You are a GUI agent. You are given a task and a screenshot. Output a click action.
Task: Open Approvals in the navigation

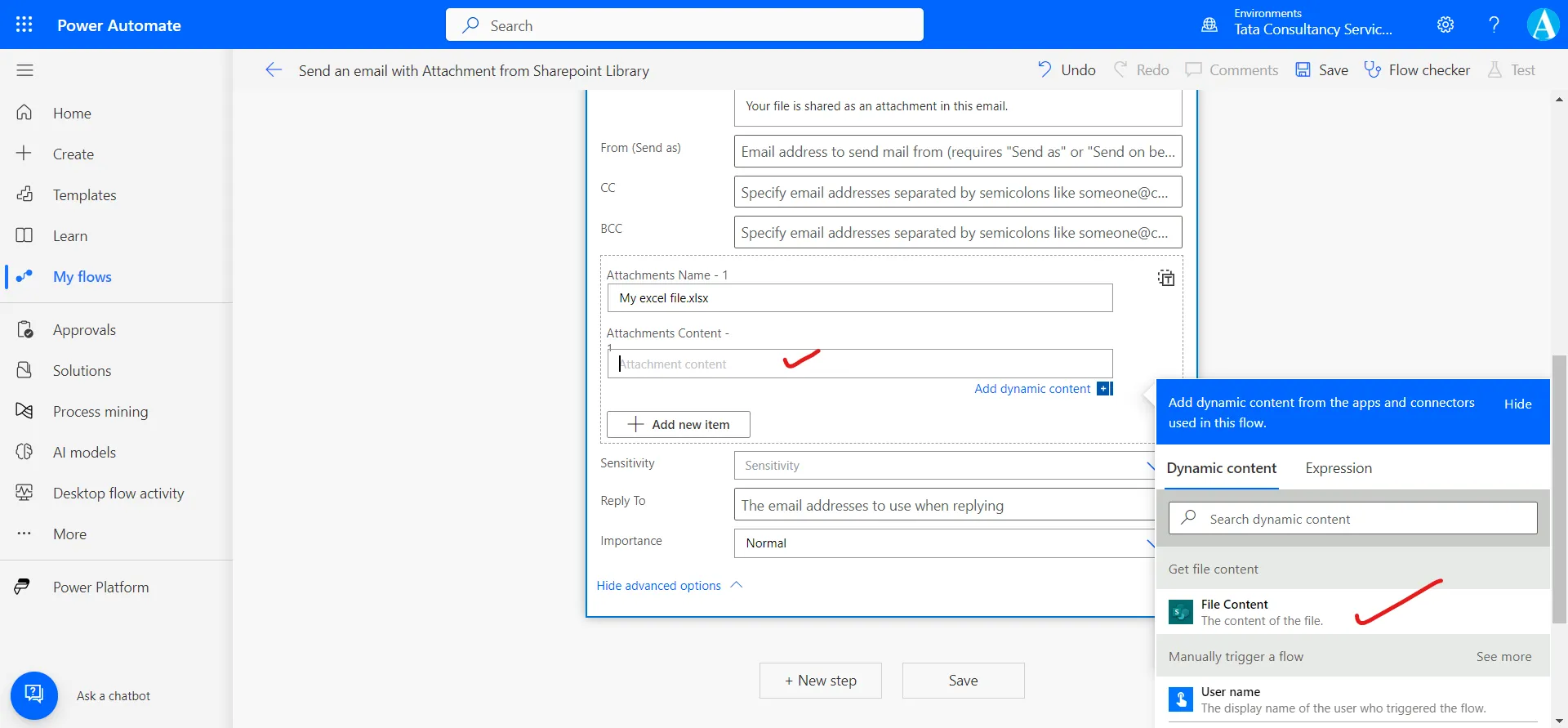click(85, 329)
